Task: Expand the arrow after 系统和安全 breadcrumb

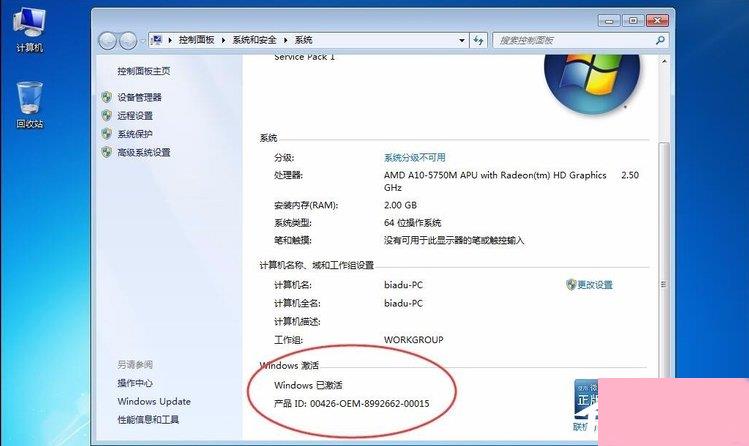Action: tap(285, 40)
